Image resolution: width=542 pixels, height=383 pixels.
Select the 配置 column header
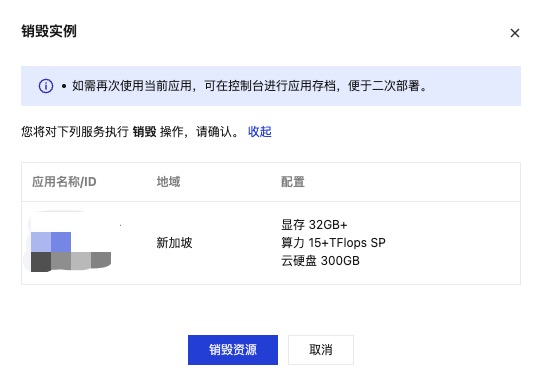click(x=293, y=182)
